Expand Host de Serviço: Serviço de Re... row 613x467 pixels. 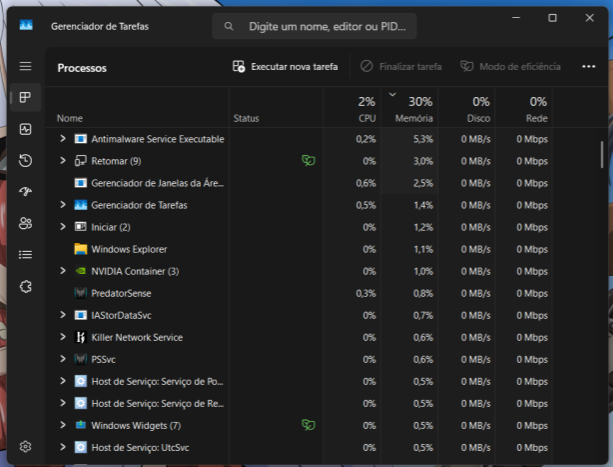[x=63, y=403]
